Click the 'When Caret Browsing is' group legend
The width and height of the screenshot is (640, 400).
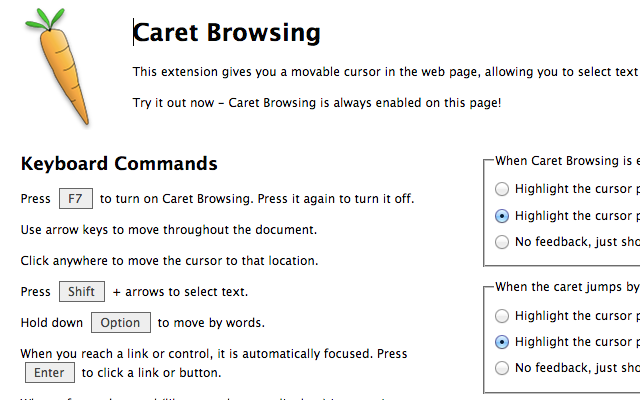click(x=567, y=160)
